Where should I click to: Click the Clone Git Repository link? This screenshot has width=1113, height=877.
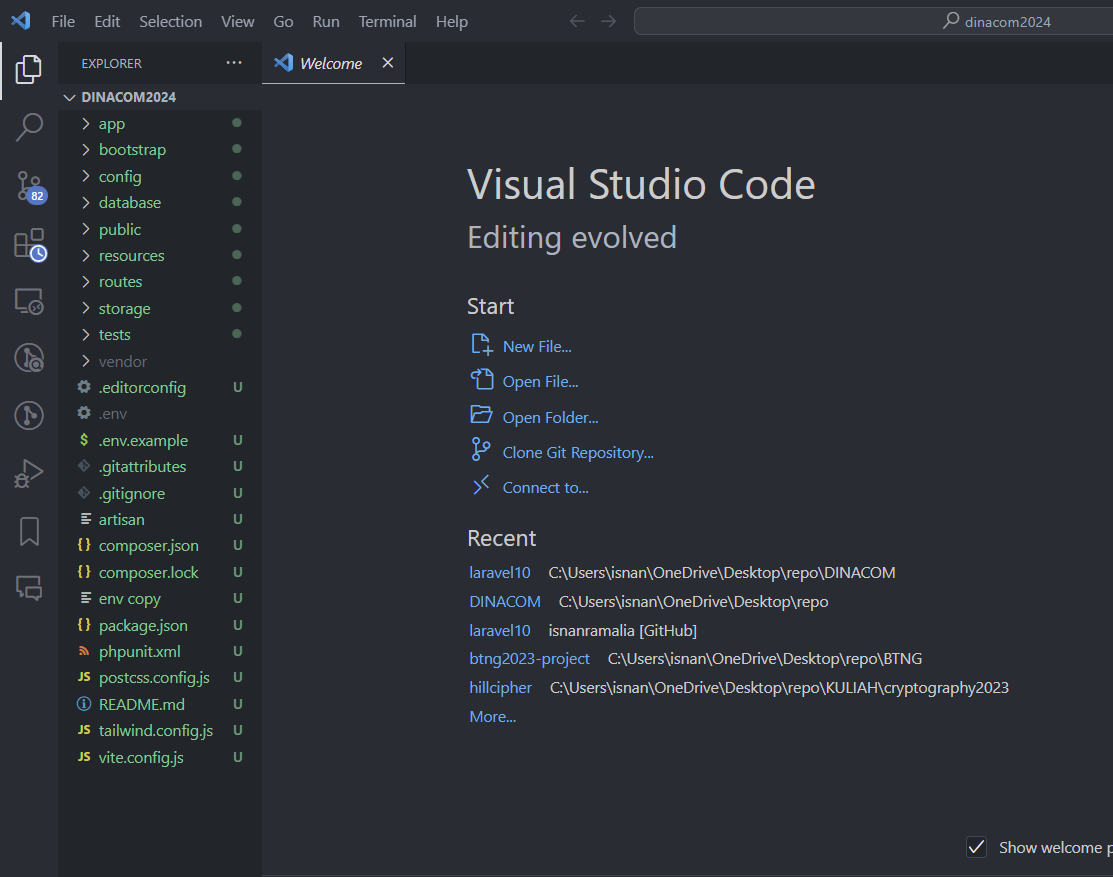tap(578, 452)
